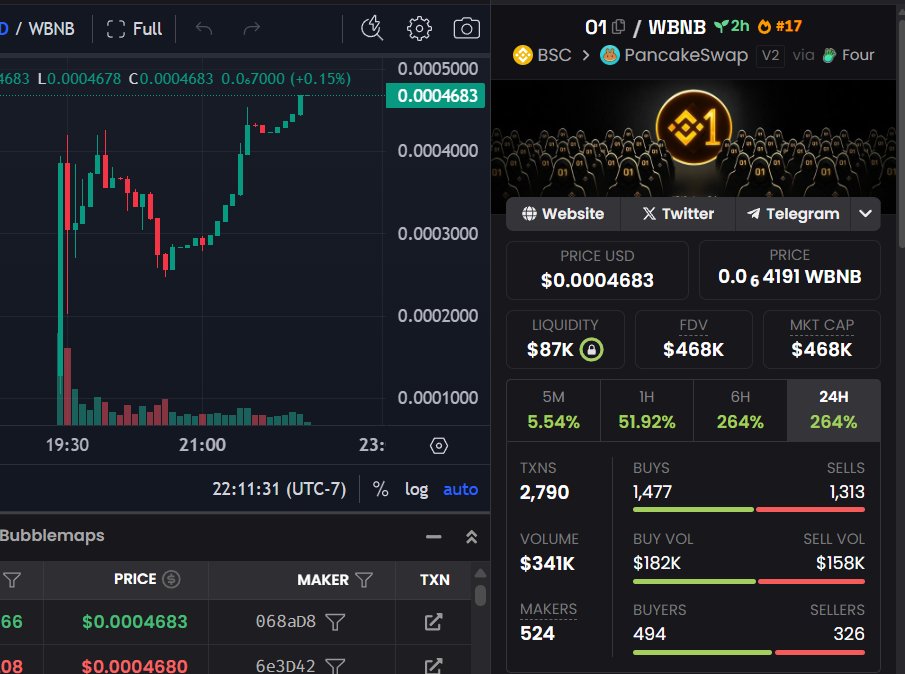This screenshot has width=905, height=674.
Task: Copy the 01 token address icon
Action: tap(618, 27)
